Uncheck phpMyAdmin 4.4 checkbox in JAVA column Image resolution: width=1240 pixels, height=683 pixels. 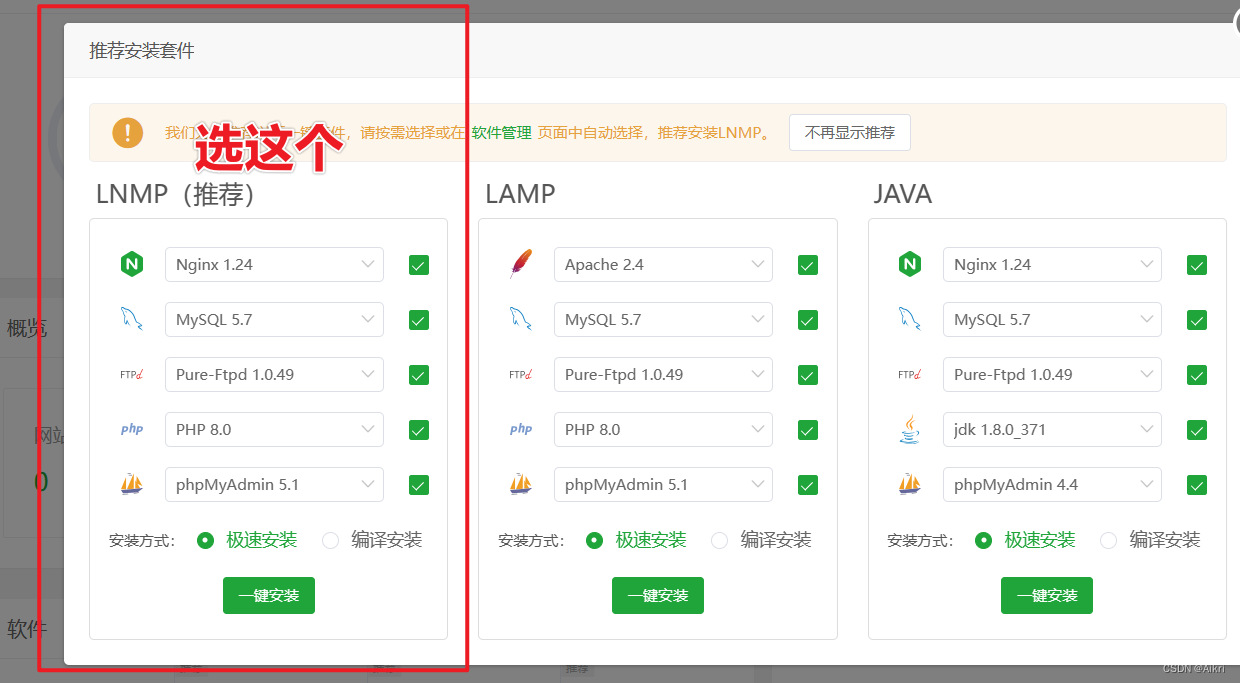pos(1196,484)
